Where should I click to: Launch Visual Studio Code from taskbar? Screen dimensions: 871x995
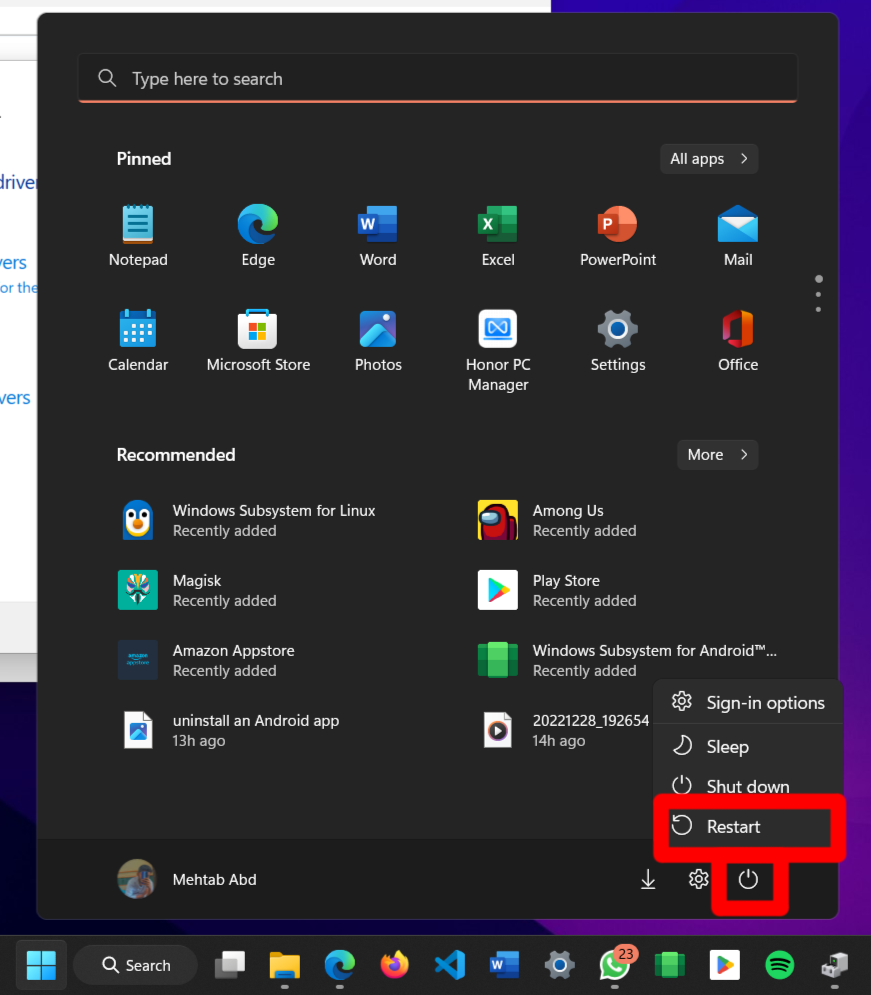450,965
